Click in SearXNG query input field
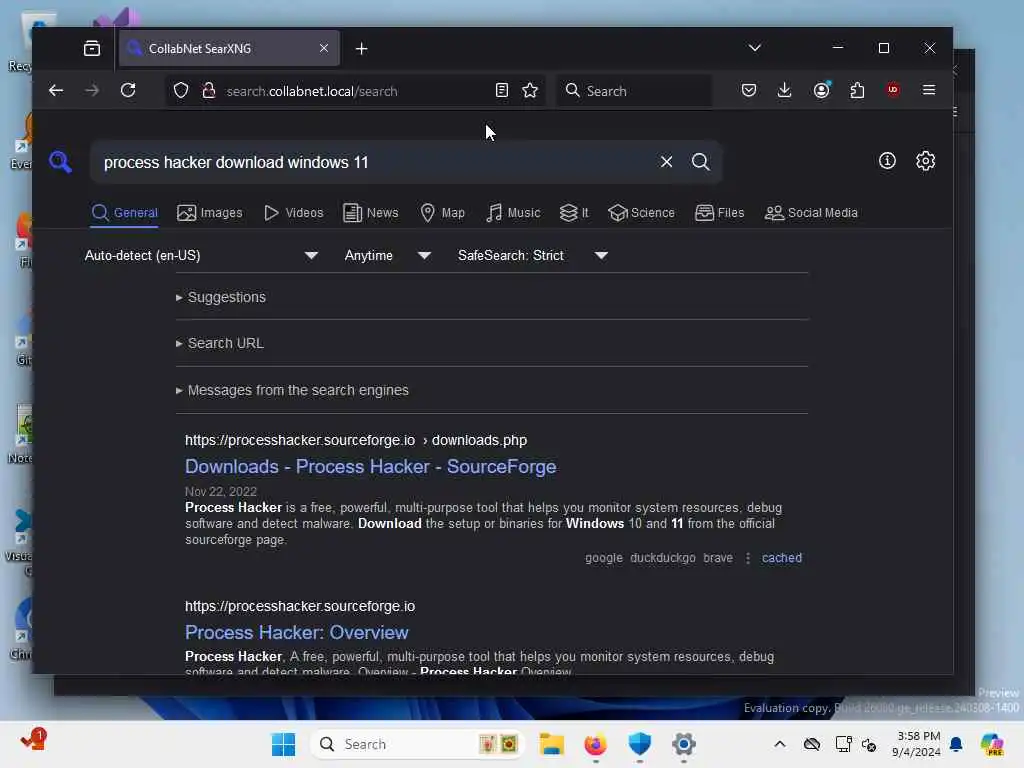This screenshot has height=768, width=1024. click(376, 162)
